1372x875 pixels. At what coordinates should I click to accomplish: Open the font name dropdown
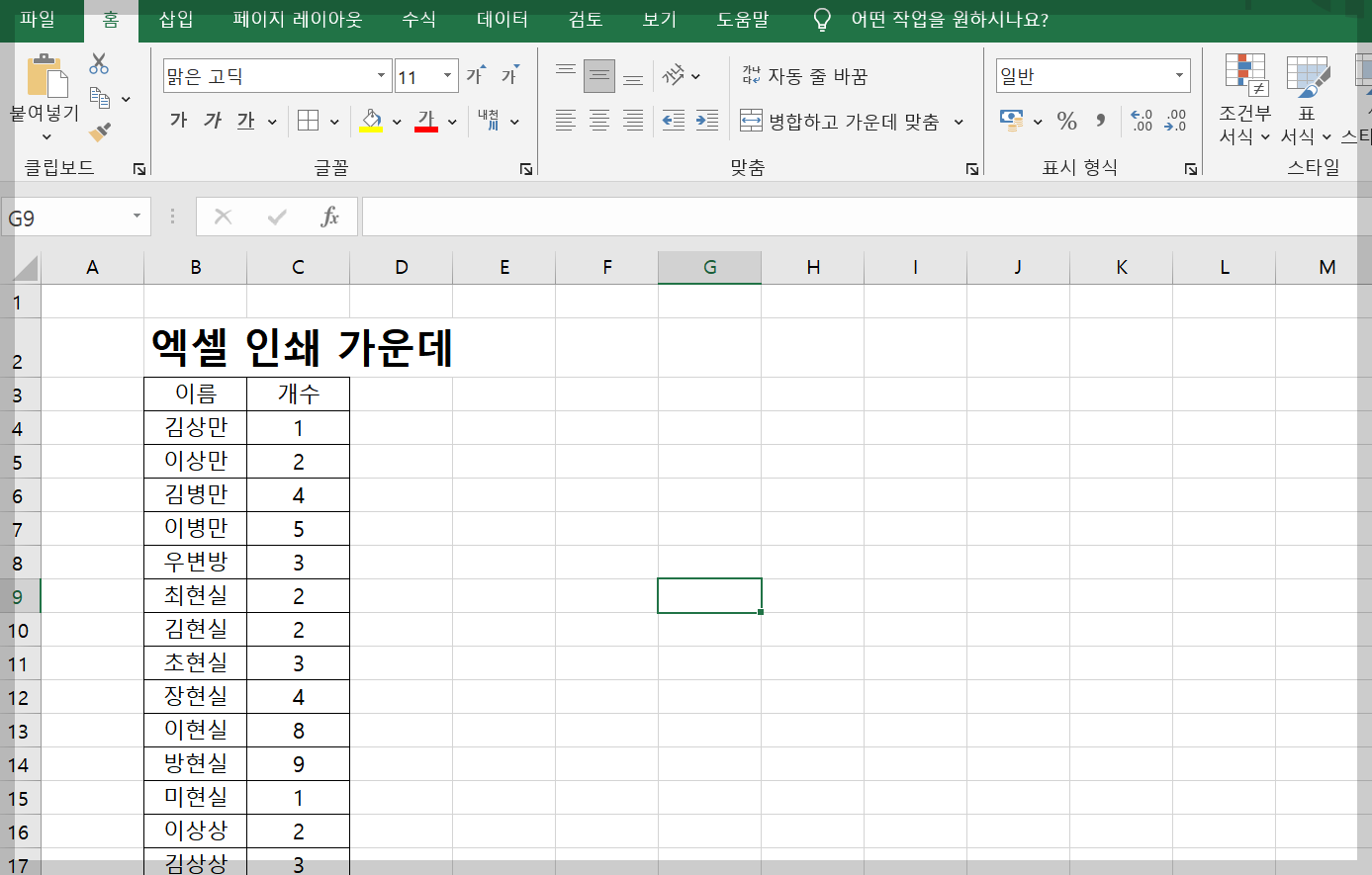381,75
